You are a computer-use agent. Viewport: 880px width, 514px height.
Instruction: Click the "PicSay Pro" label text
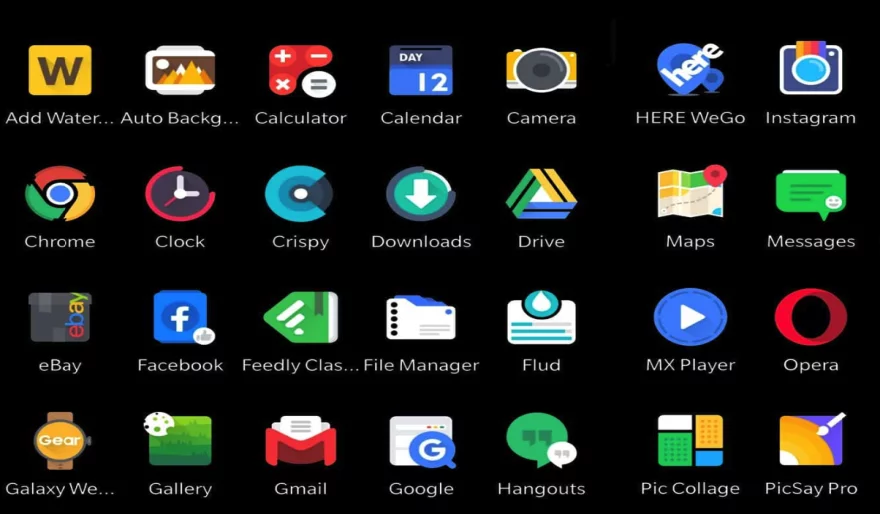pyautogui.click(x=811, y=489)
